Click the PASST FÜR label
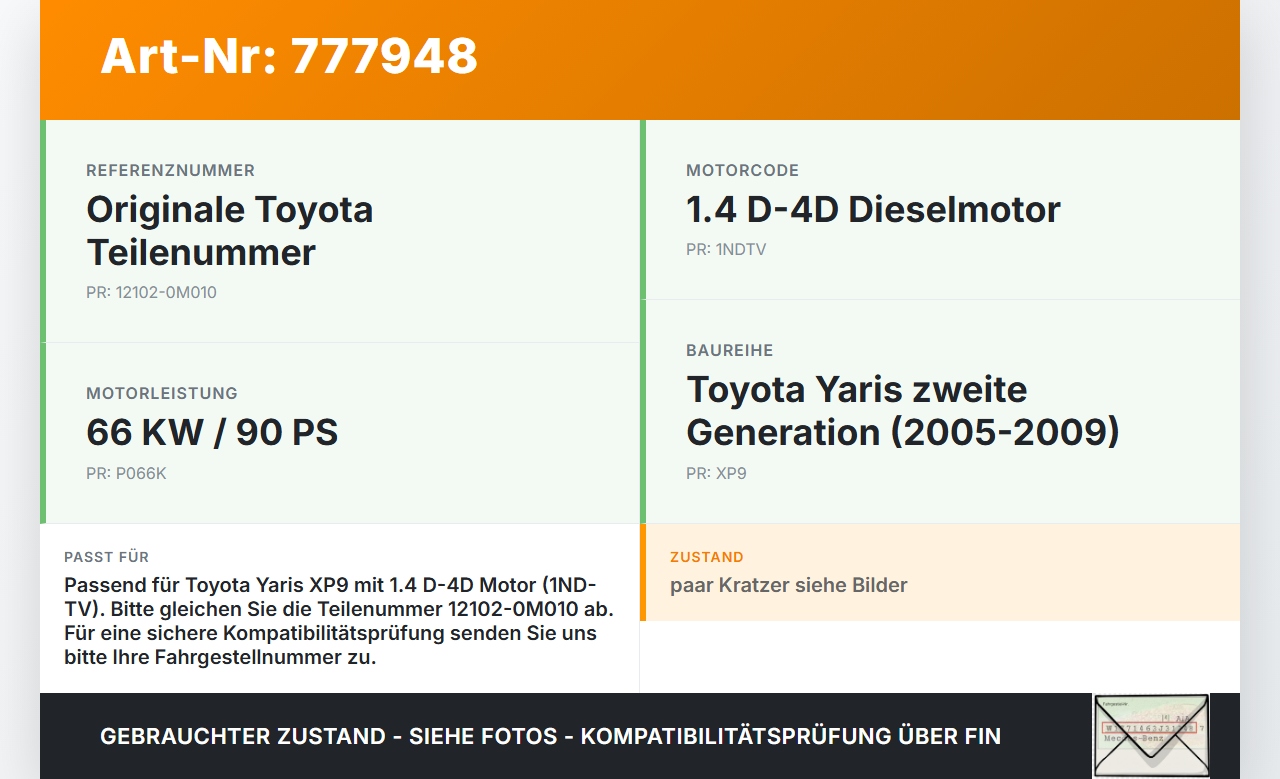Viewport: 1280px width, 779px height. tap(106, 557)
